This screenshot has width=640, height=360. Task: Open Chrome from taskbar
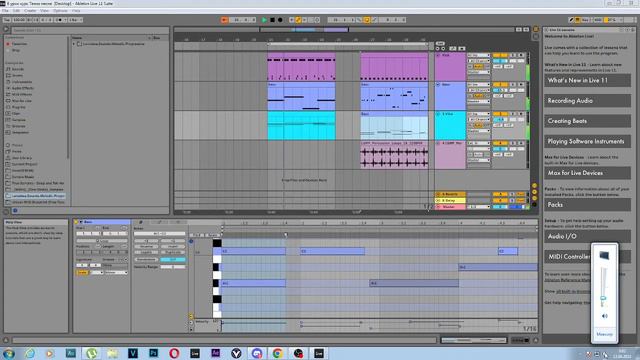click(277, 353)
